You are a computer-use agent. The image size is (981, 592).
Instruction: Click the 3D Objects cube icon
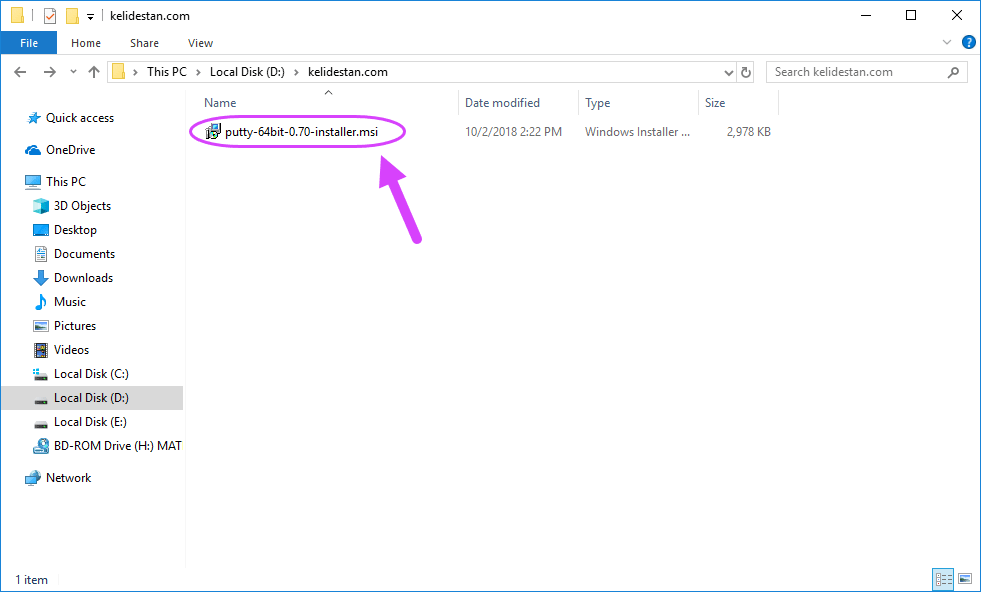click(x=41, y=206)
